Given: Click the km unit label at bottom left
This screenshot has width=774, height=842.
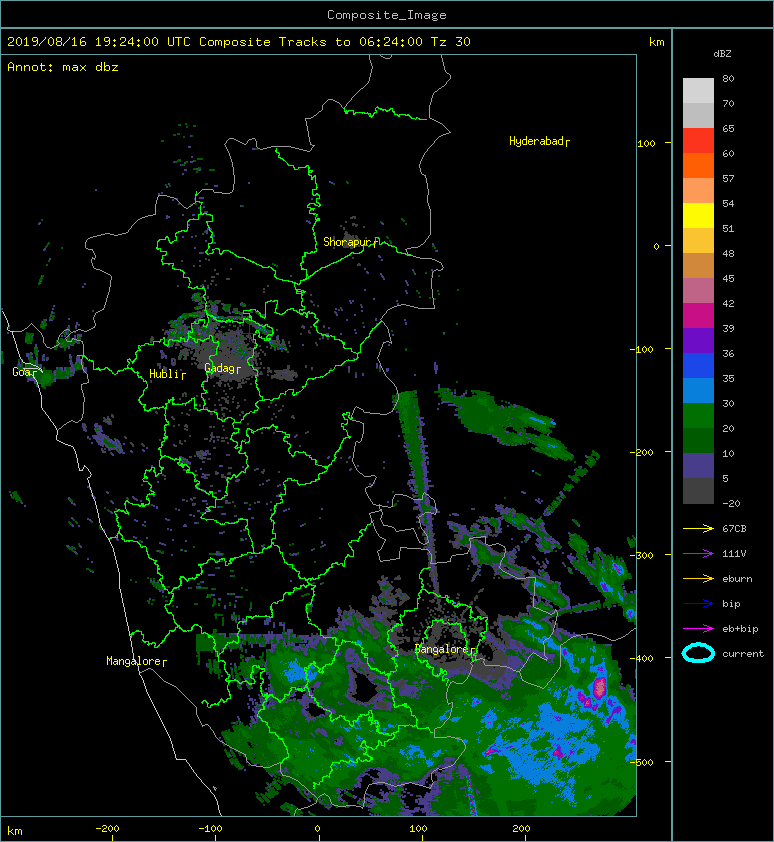Looking at the screenshot, I should 15,831.
